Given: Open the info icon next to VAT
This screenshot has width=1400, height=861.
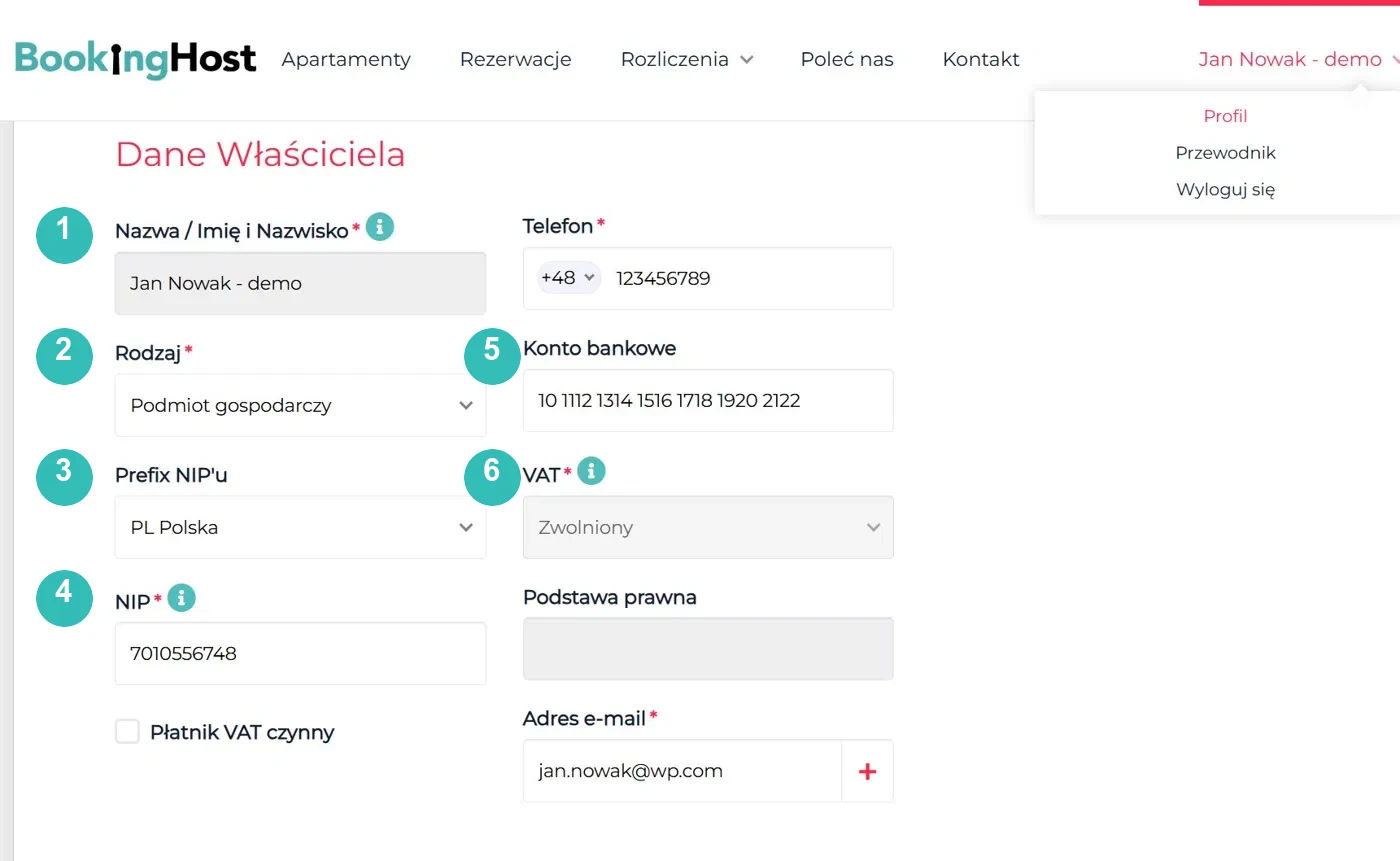Looking at the screenshot, I should [591, 470].
